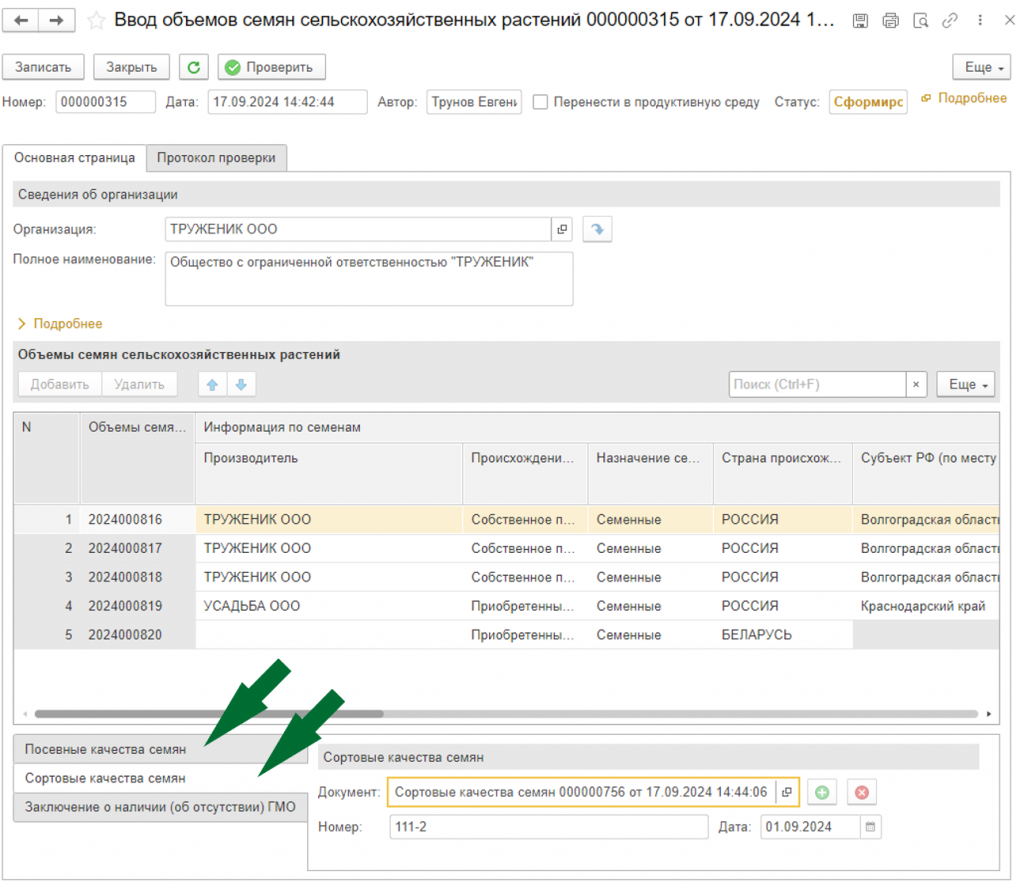Move row down with blue down arrow

pyautogui.click(x=241, y=385)
